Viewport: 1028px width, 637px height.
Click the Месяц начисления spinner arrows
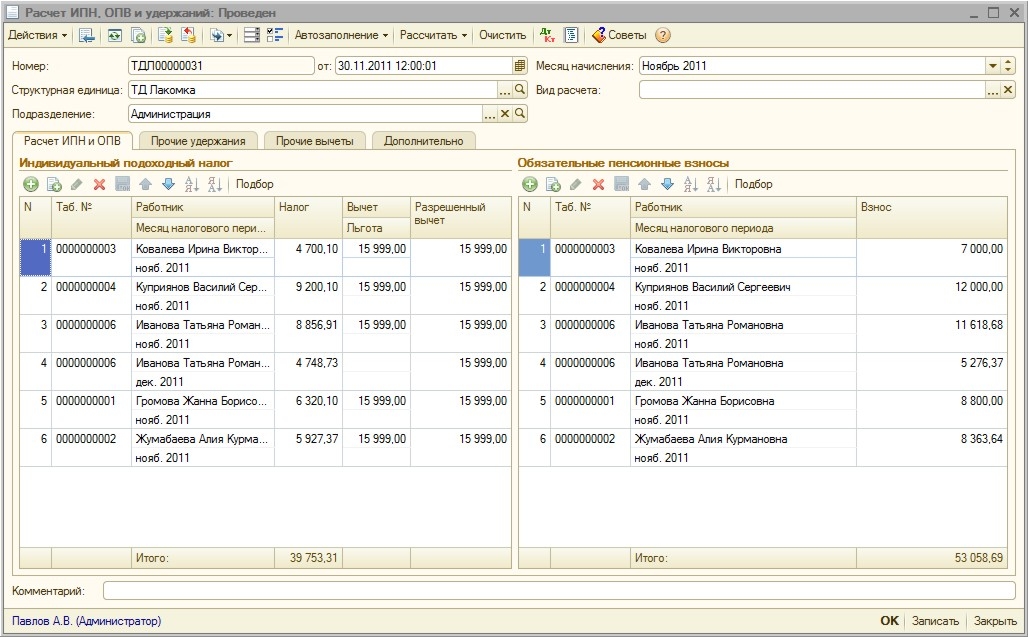(x=1008, y=66)
